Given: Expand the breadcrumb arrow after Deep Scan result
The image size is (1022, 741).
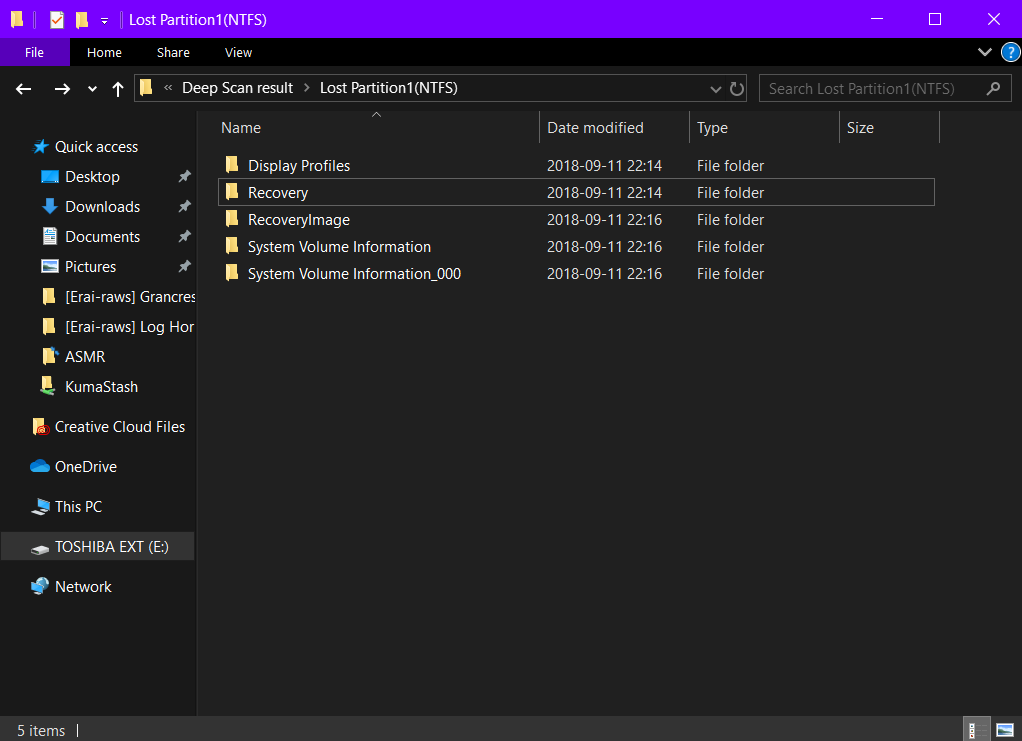Looking at the screenshot, I should pos(306,88).
